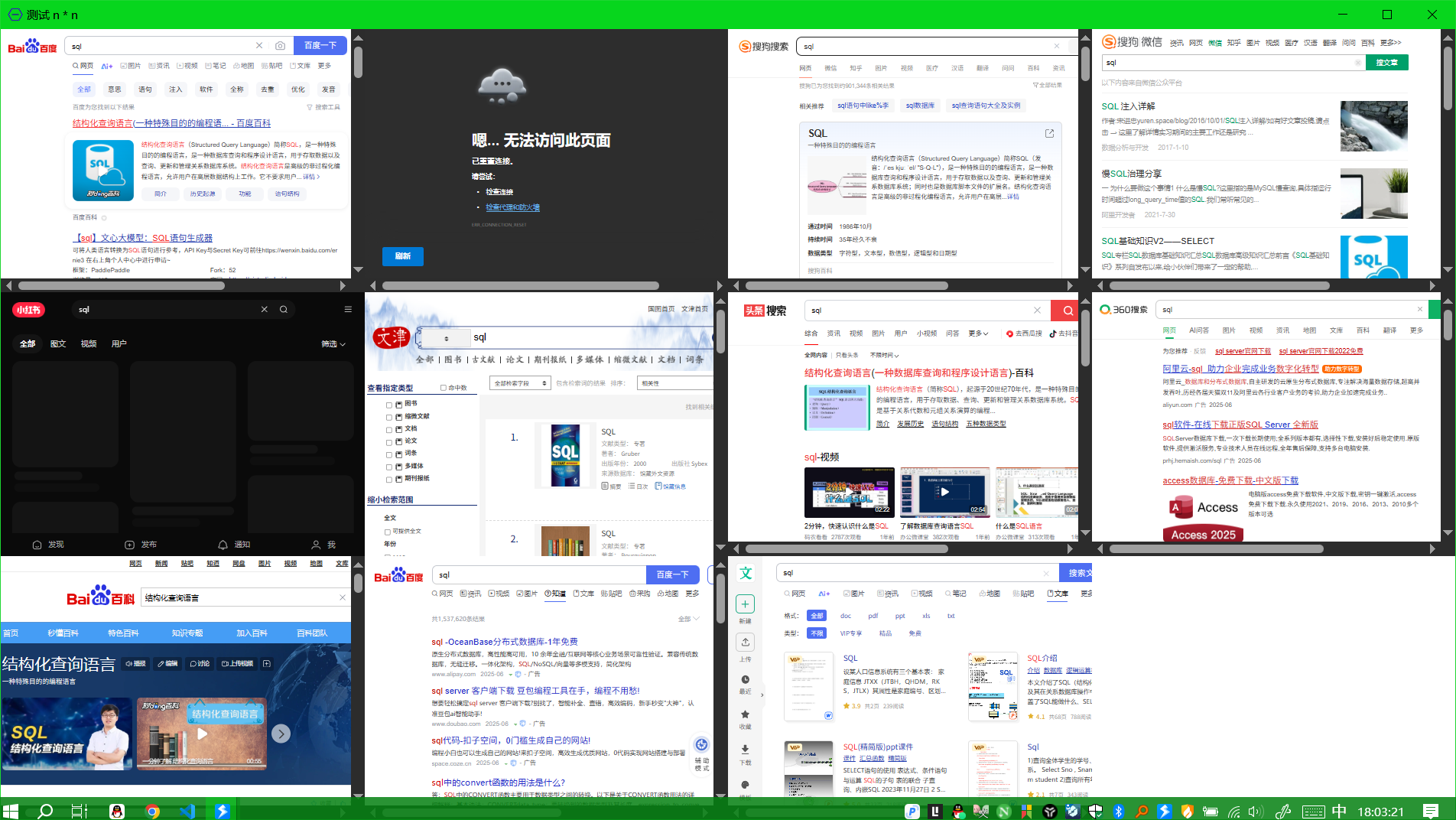
Task: Check the 词条 type checkbox
Action: (x=389, y=454)
